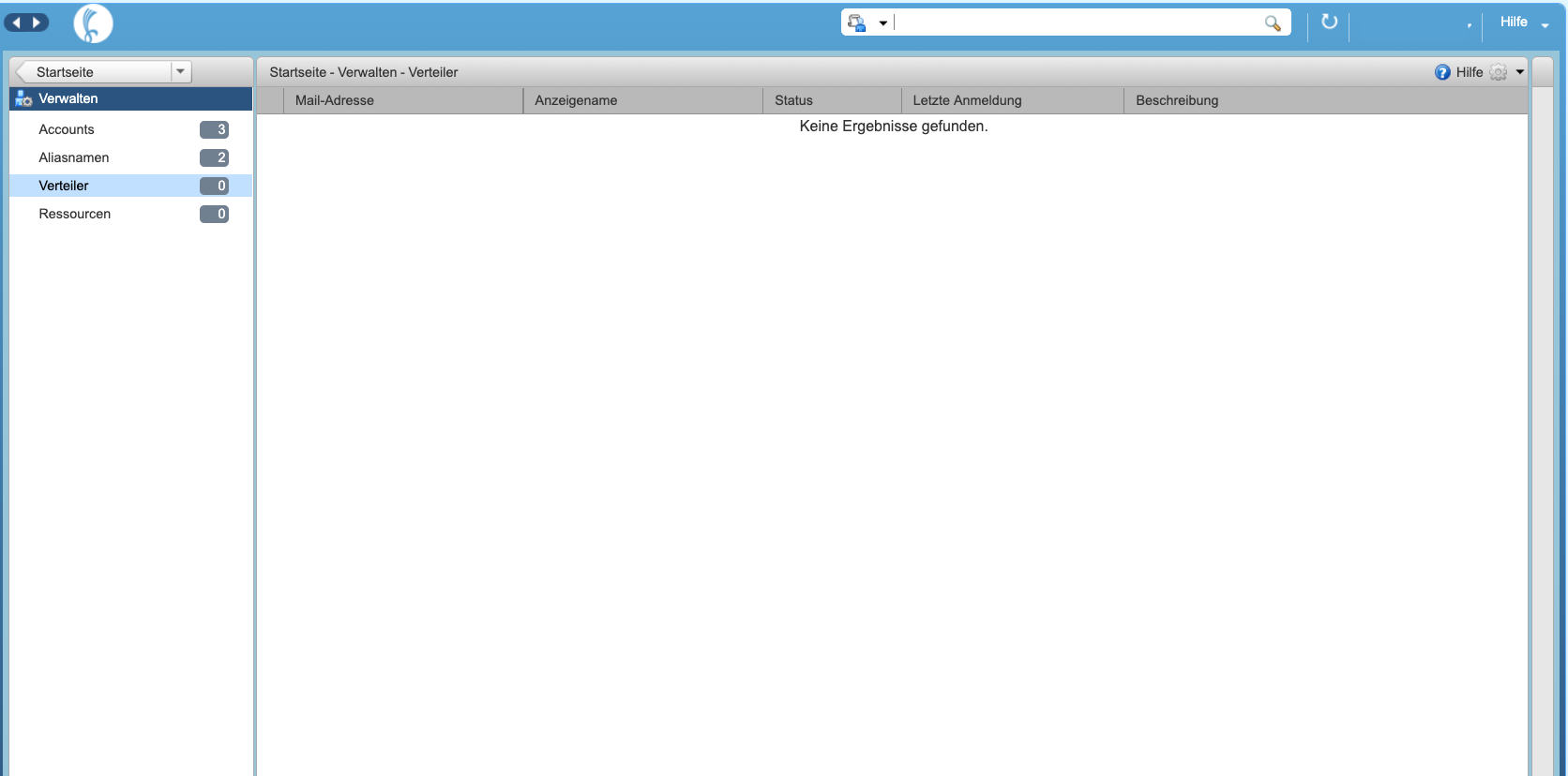This screenshot has width=1568, height=776.
Task: Expand the collapsed right side panel
Action: click(1542, 71)
